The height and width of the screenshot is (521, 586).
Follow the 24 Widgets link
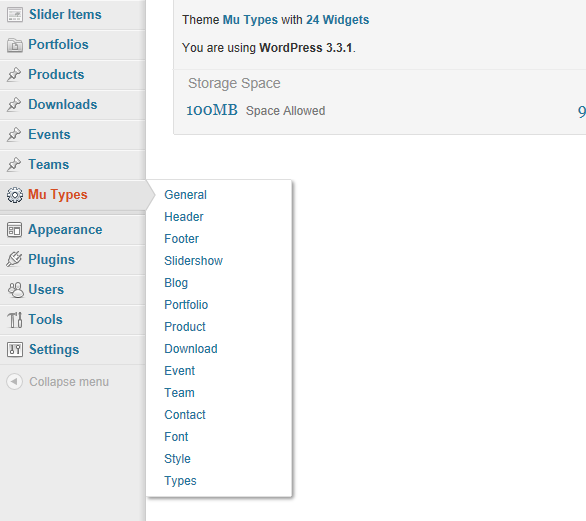click(x=337, y=19)
